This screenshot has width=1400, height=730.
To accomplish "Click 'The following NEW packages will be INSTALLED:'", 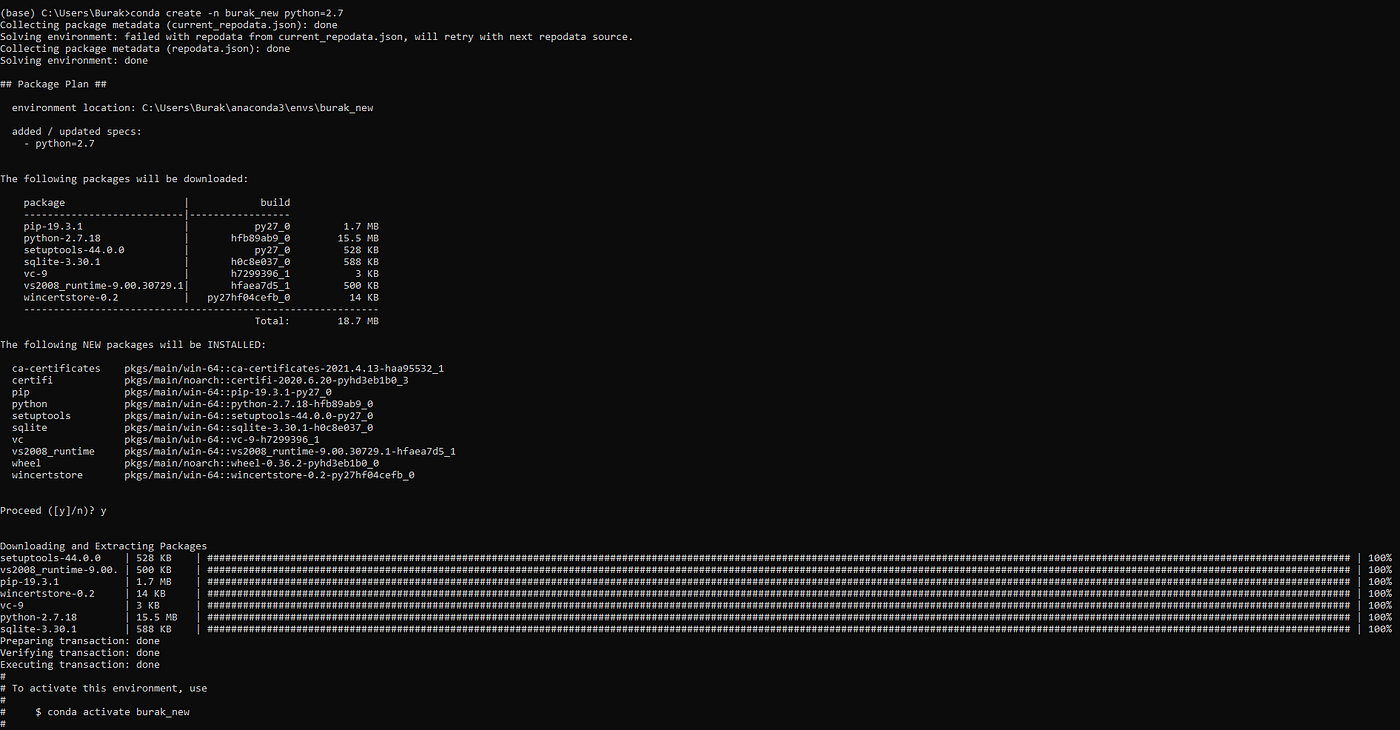I will 133,345.
